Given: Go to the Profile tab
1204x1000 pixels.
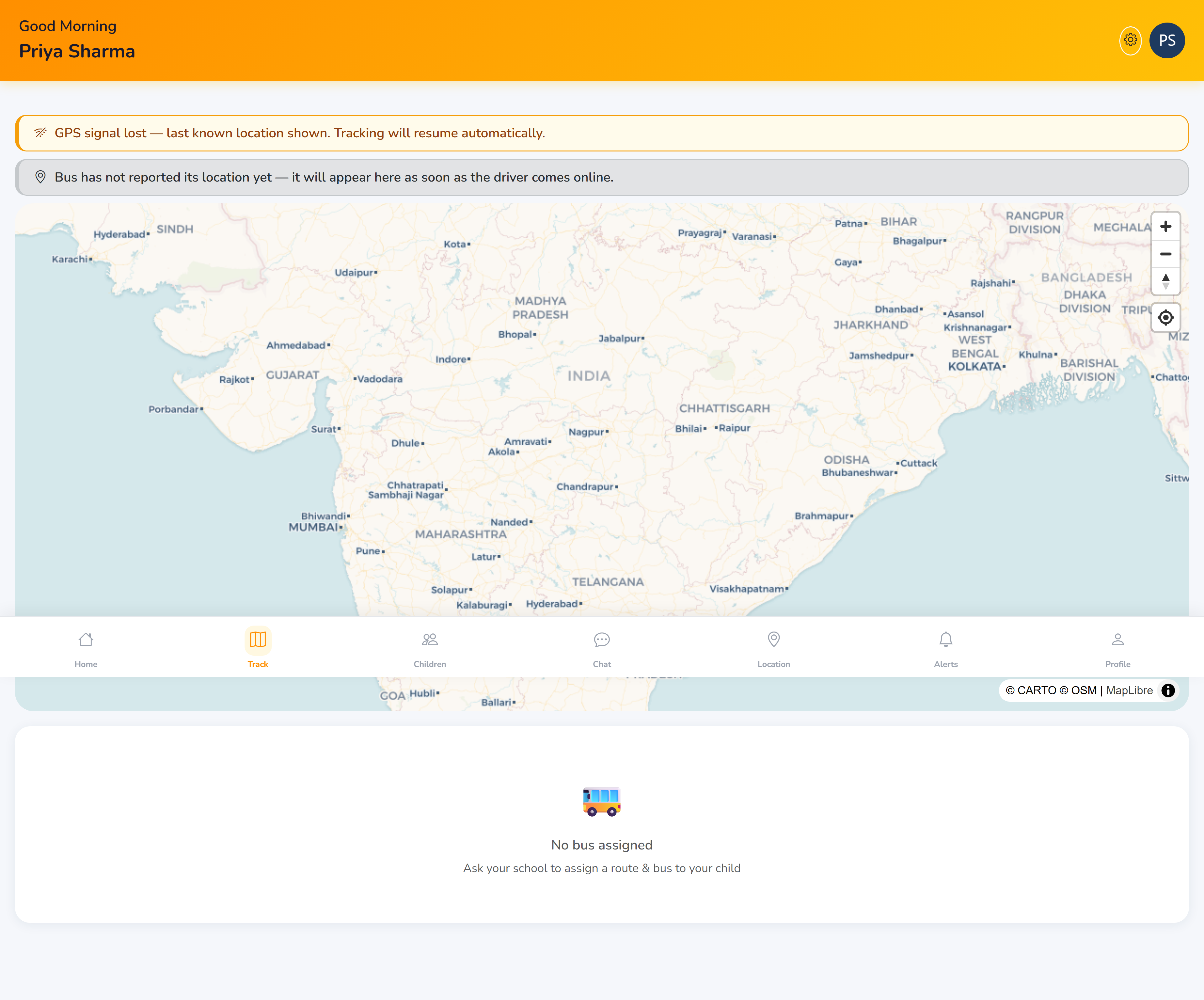Looking at the screenshot, I should 1117,648.
